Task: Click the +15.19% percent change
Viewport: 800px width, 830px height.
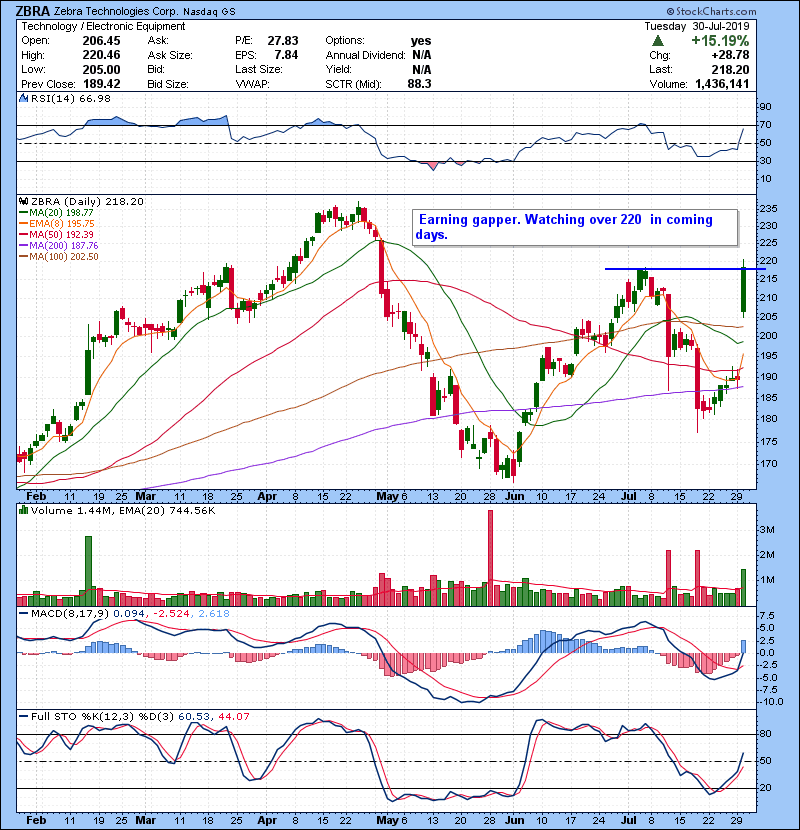Action: point(720,41)
